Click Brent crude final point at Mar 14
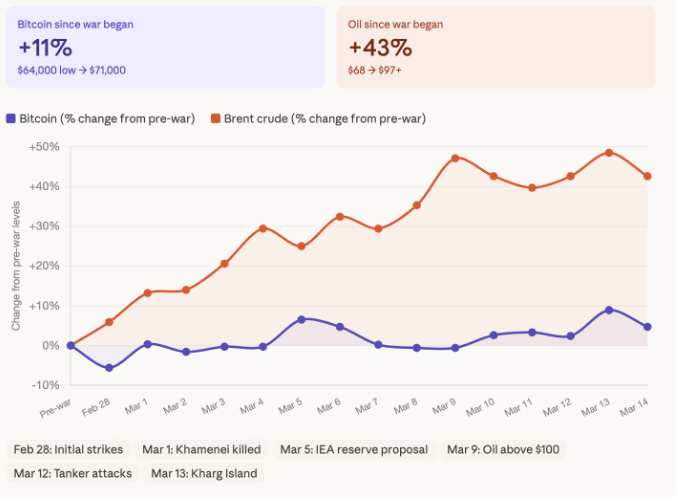678x502 pixels. click(x=647, y=176)
